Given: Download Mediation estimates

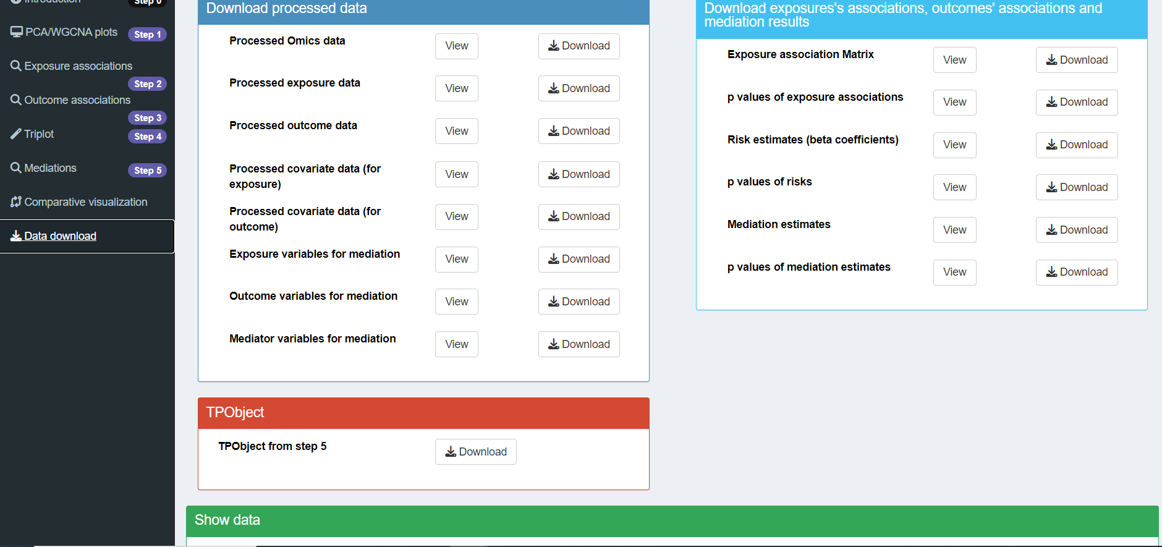Looking at the screenshot, I should pyautogui.click(x=1077, y=230).
